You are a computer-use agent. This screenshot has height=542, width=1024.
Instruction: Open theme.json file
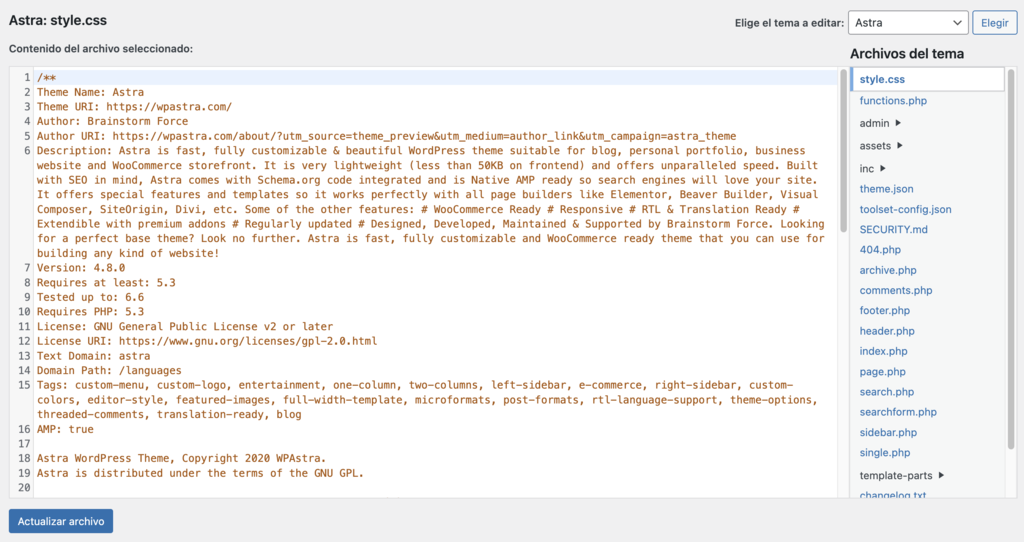click(886, 189)
